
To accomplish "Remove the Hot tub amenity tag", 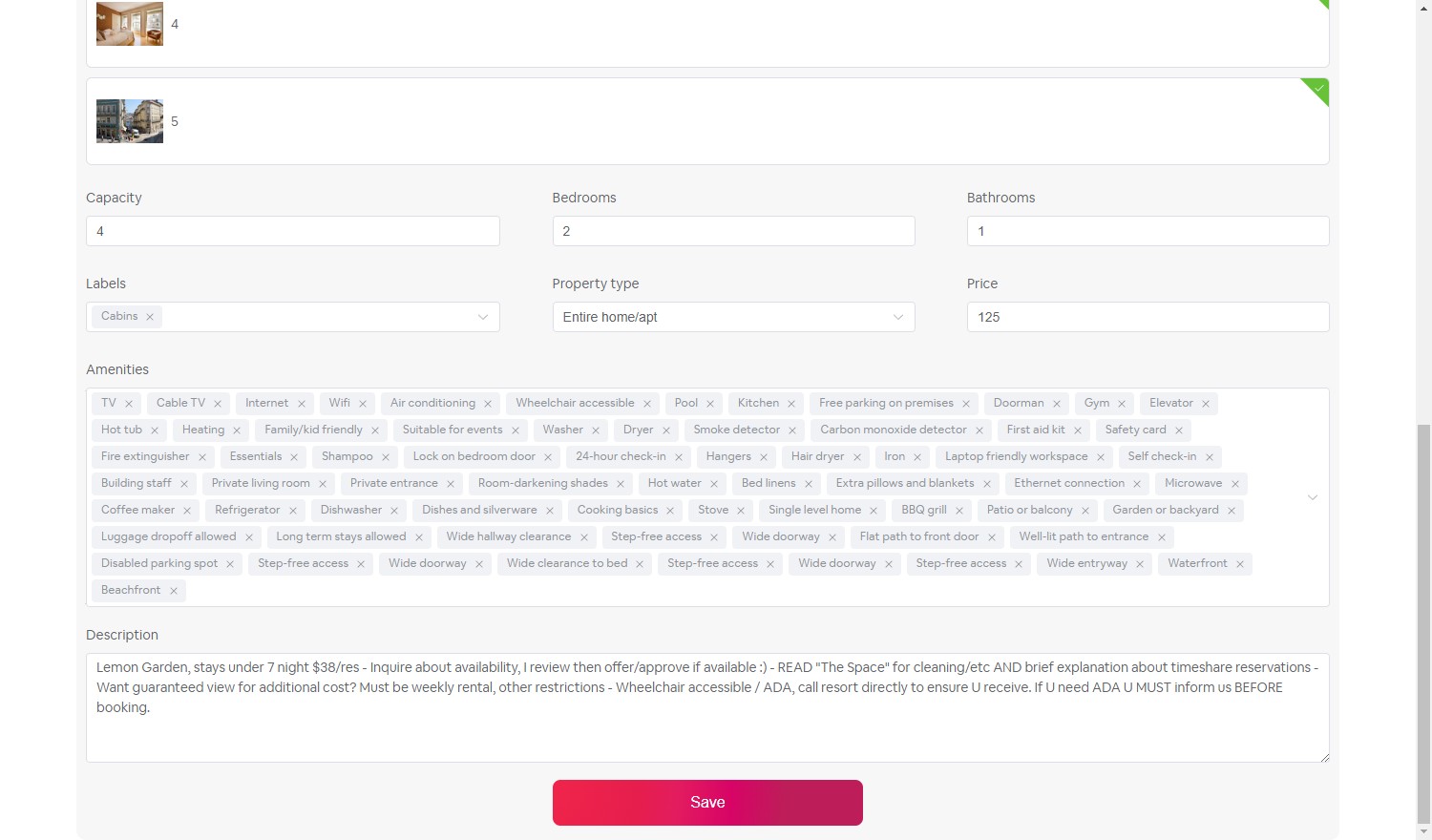I will (x=153, y=430).
